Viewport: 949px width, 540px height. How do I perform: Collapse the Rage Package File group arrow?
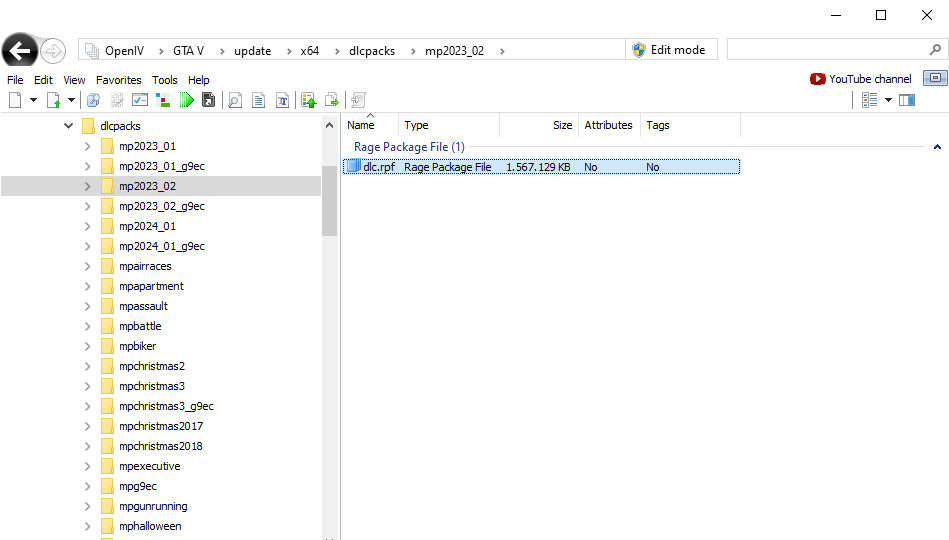pyautogui.click(x=937, y=147)
